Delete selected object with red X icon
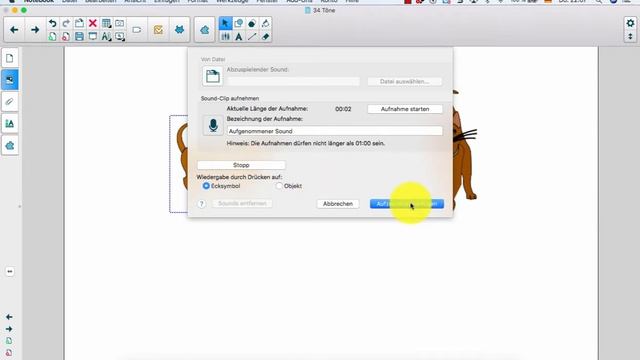The width and height of the screenshot is (640, 360). tap(93, 23)
